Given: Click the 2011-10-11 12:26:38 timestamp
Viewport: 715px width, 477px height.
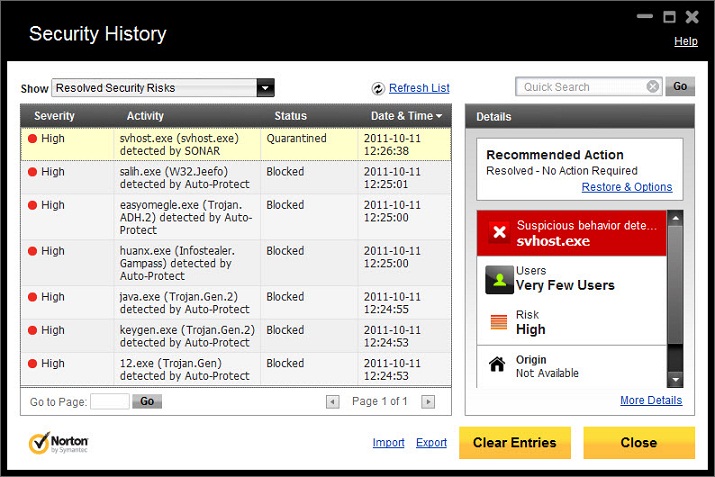Looking at the screenshot, I should point(392,145).
